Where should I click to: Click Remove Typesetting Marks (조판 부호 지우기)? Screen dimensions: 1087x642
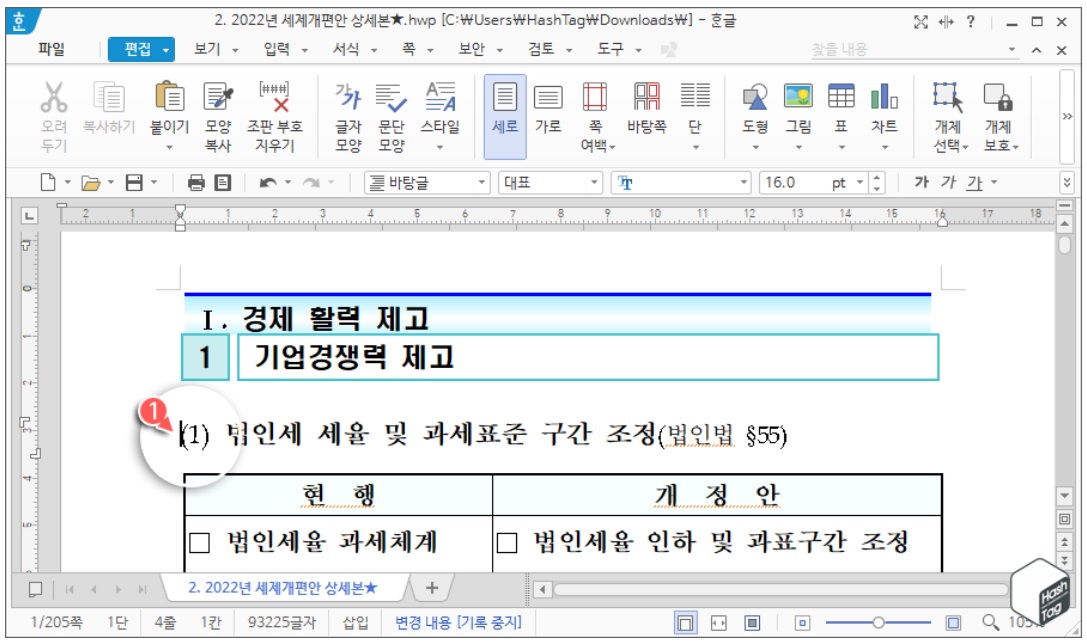[x=275, y=97]
